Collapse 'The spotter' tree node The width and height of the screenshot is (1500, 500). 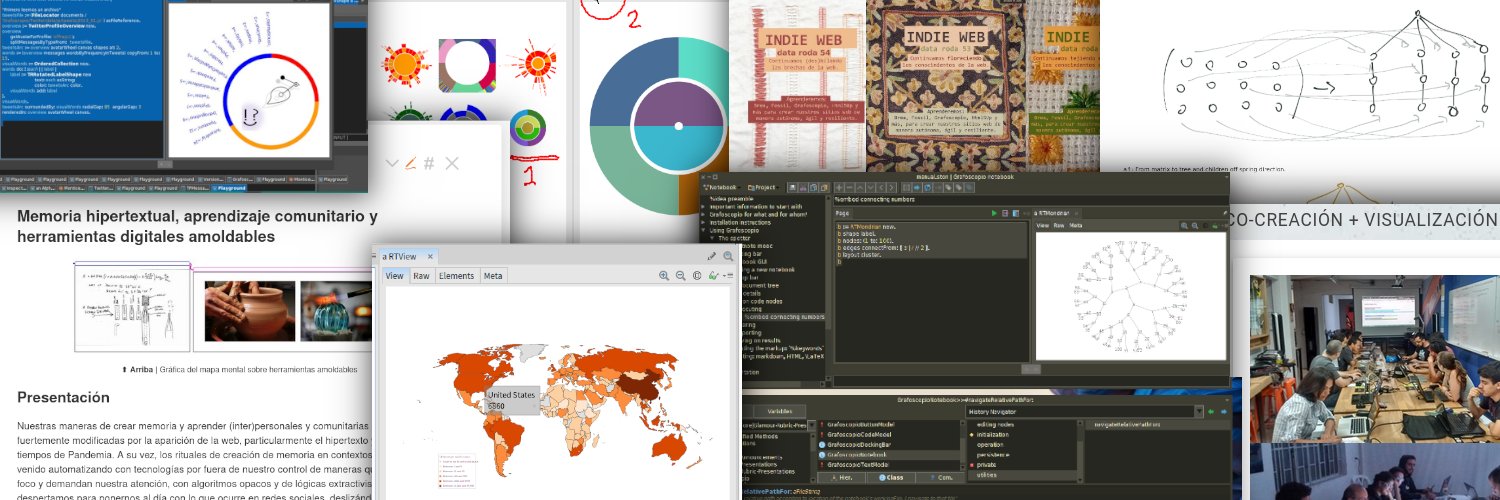click(x=711, y=238)
